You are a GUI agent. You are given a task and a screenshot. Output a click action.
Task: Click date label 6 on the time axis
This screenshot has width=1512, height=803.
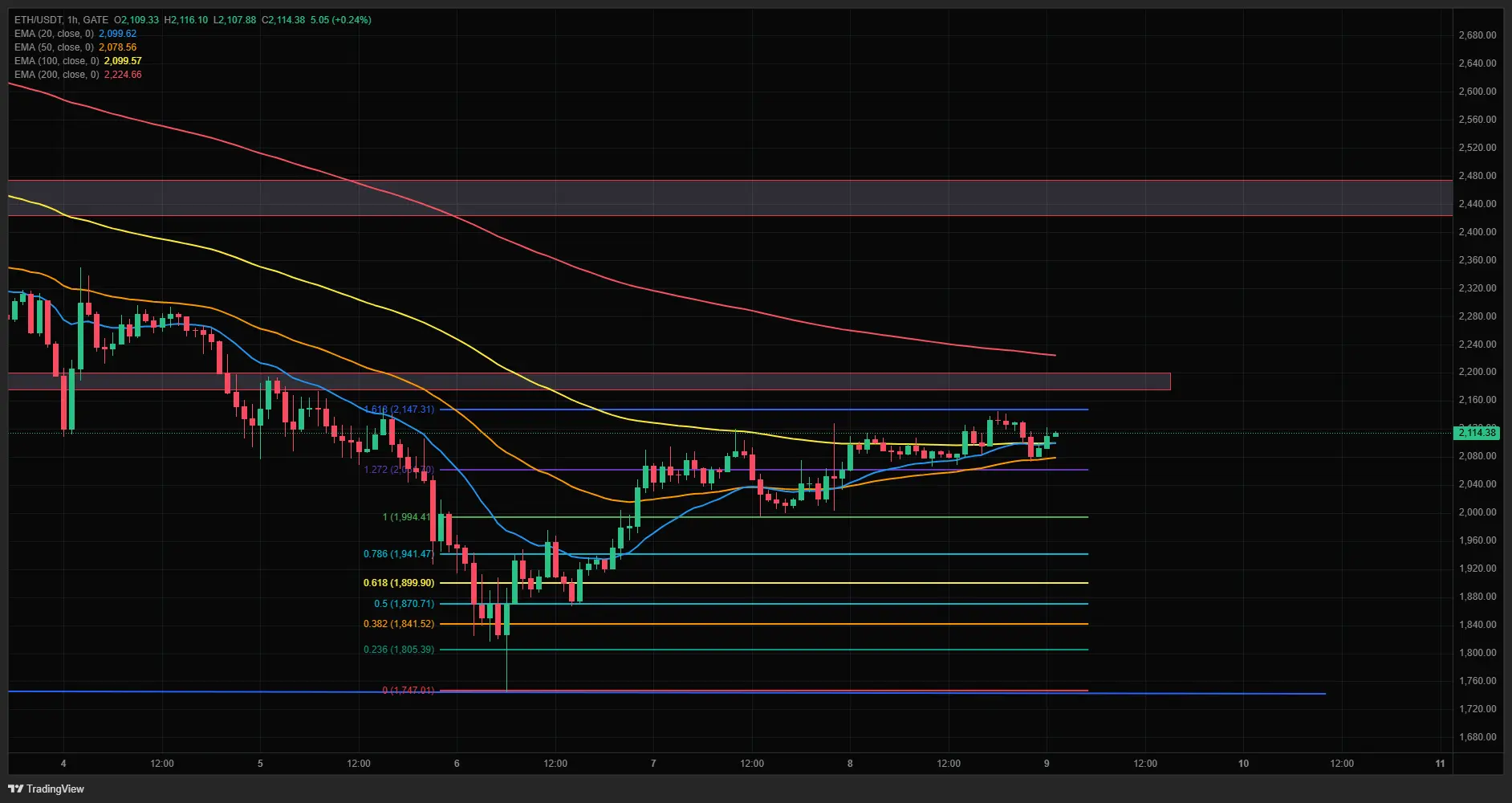coord(457,764)
